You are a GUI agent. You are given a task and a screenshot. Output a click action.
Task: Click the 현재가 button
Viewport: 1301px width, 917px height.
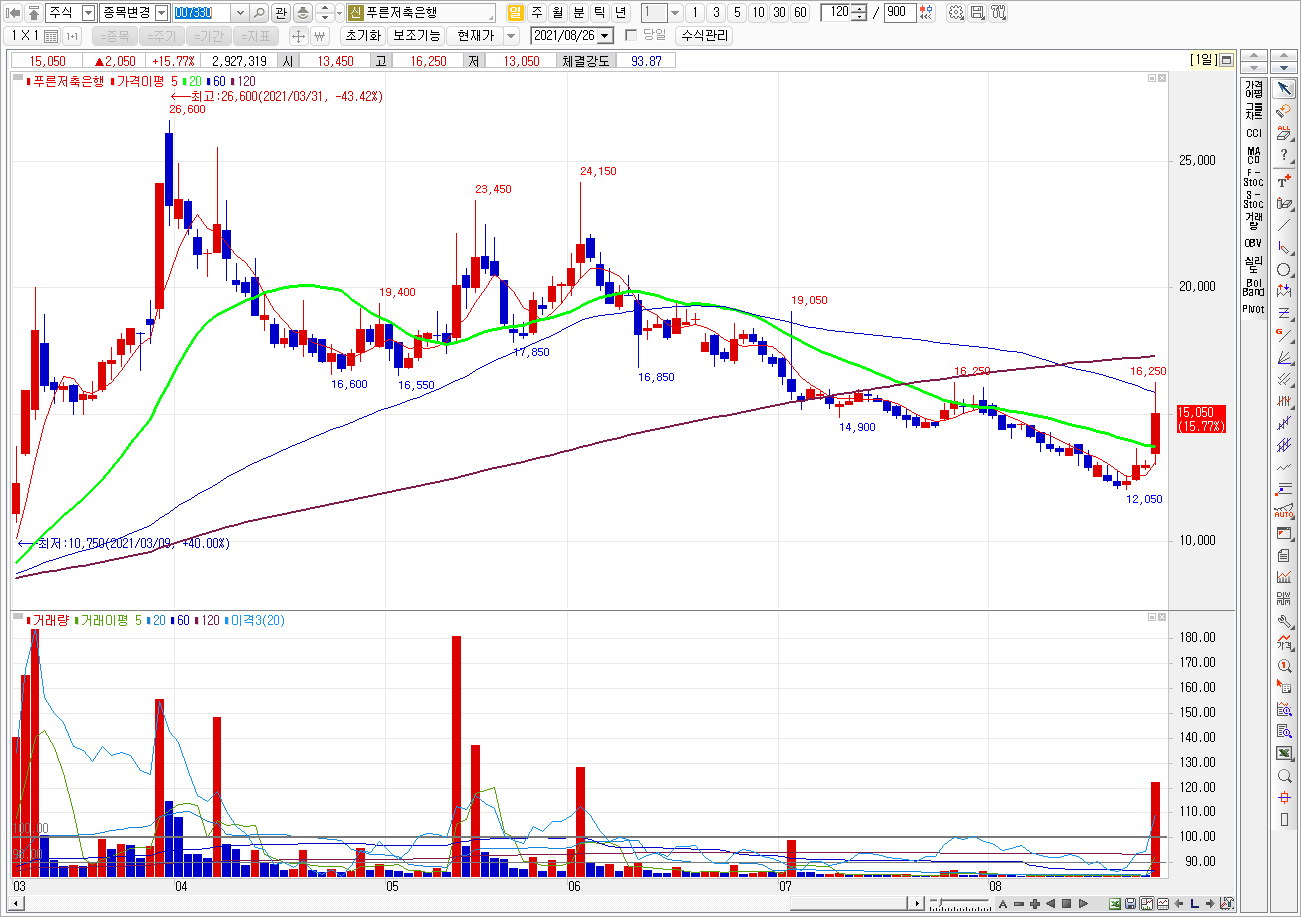point(473,36)
